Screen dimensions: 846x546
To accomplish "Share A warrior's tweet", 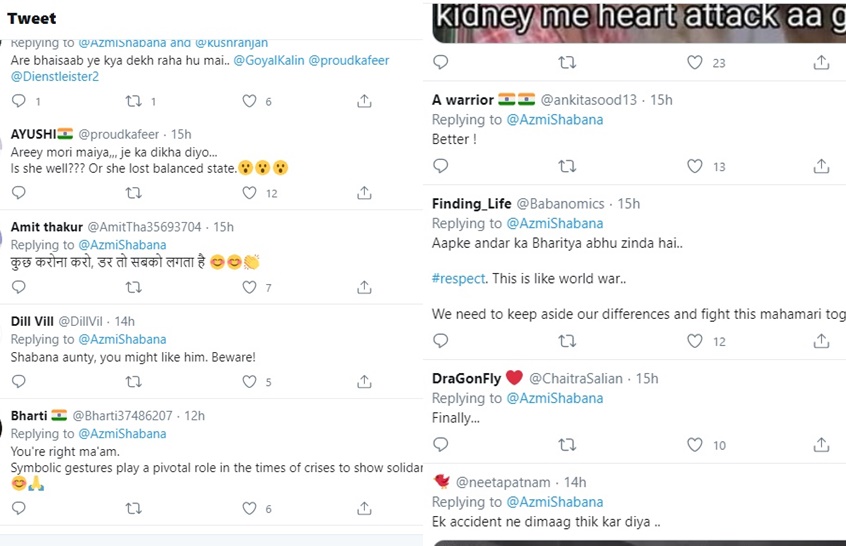I will (821, 167).
